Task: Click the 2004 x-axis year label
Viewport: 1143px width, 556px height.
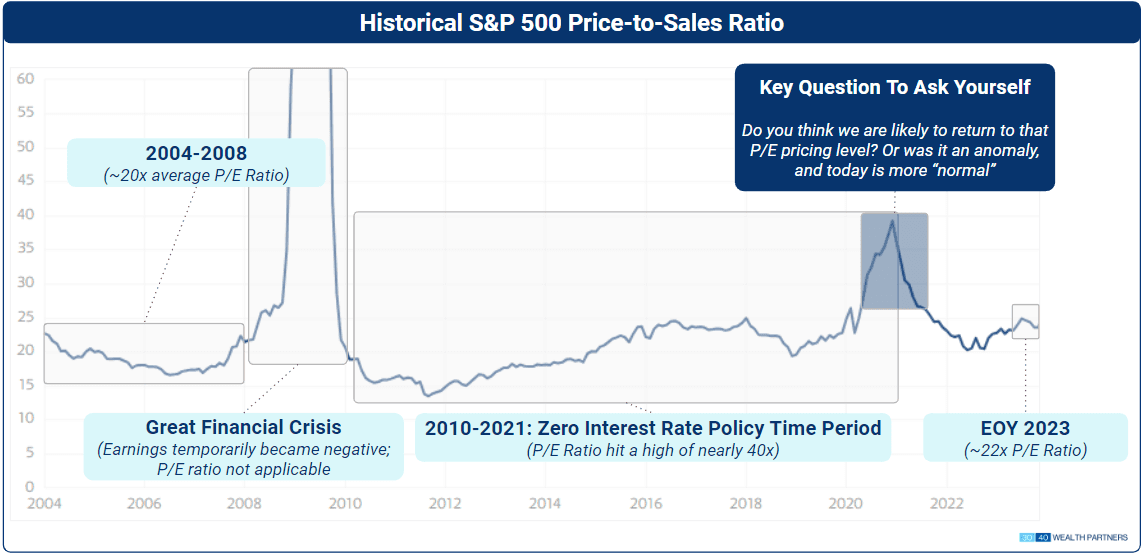Action: coord(44,503)
